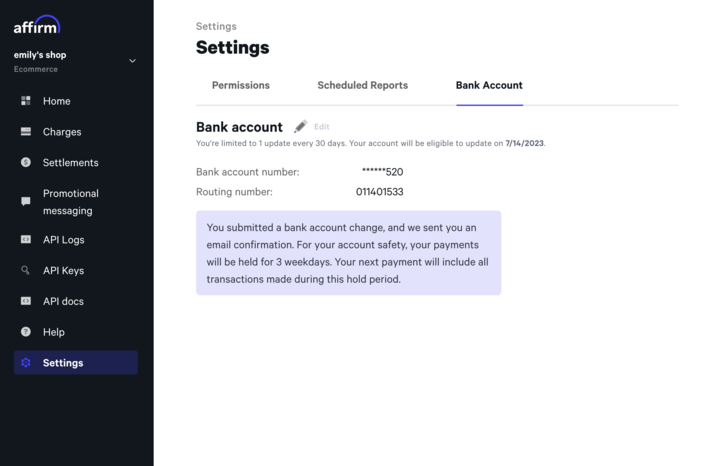Click the Charges card icon
The height and width of the screenshot is (466, 720).
point(26,132)
